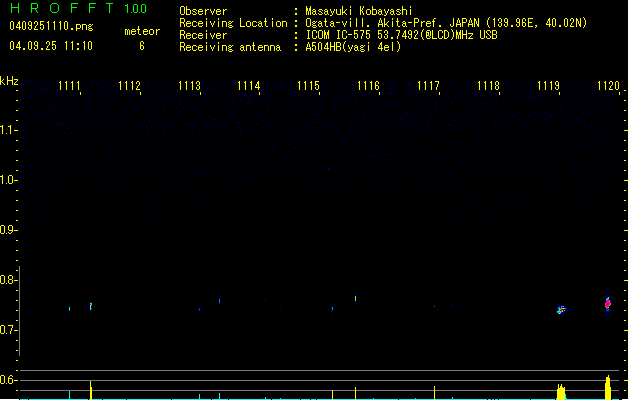This screenshot has width=629, height=400.
Task: Click time axis label 1120
Action: tap(608, 86)
